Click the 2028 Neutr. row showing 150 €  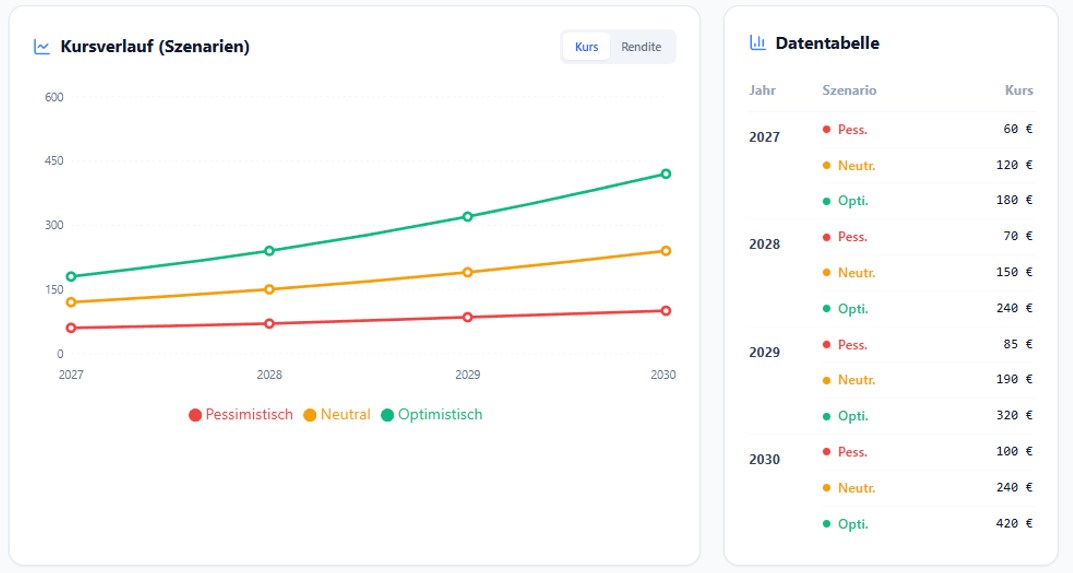[926, 272]
